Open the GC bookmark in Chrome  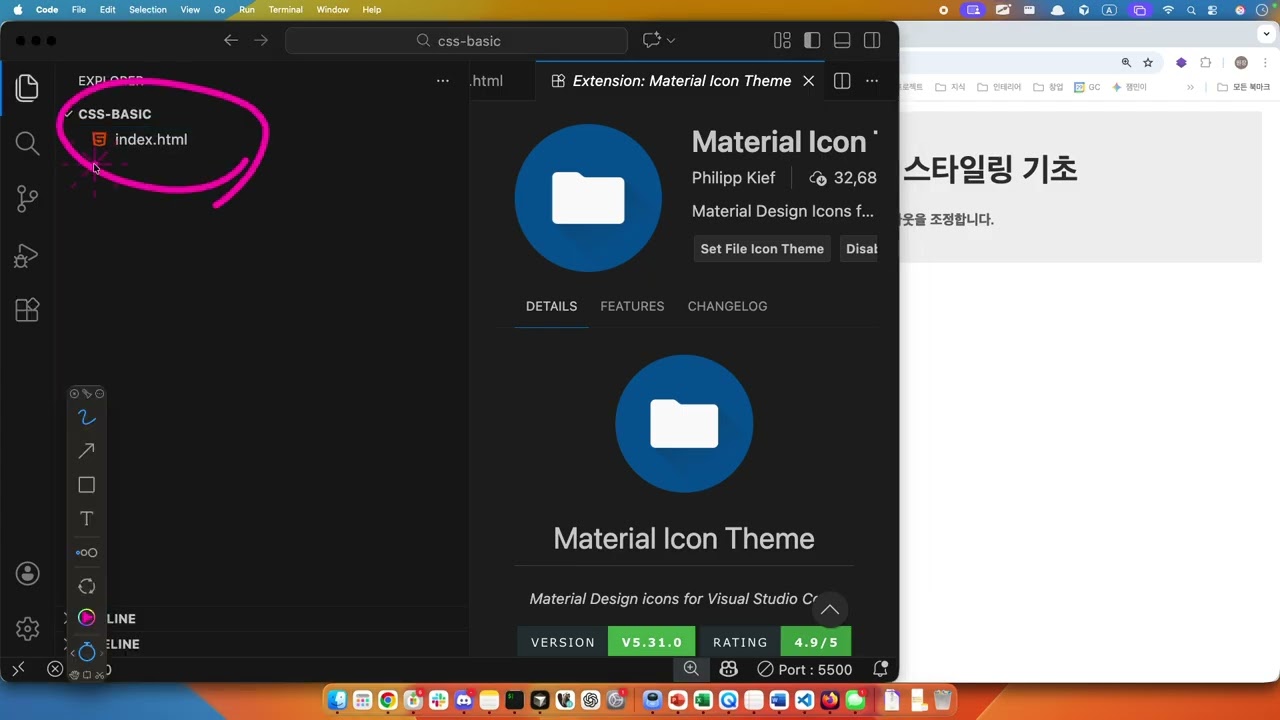[1087, 87]
